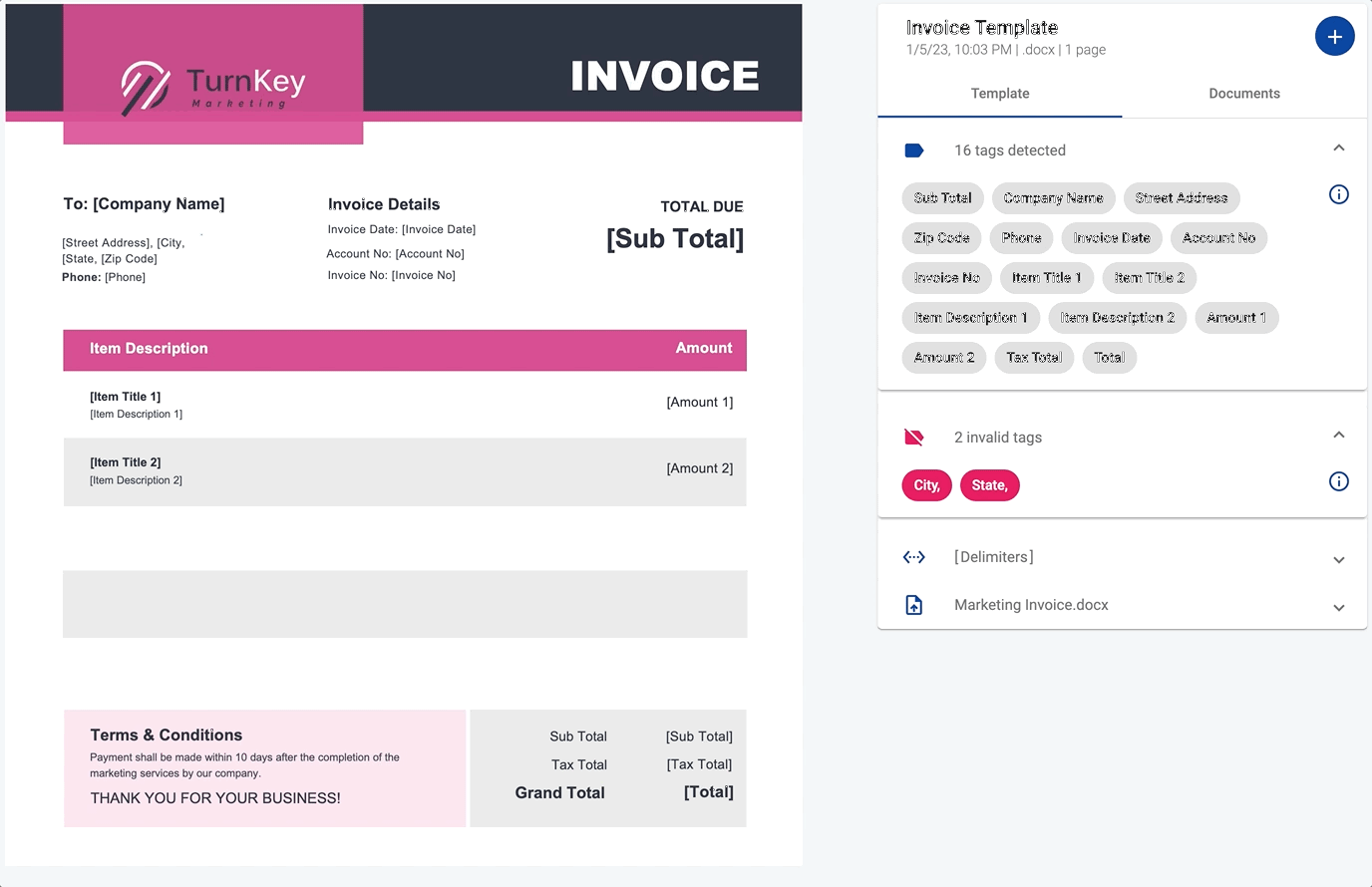Select the Company Name tag chip
Screen dimensions: 1372x887
pos(1053,198)
